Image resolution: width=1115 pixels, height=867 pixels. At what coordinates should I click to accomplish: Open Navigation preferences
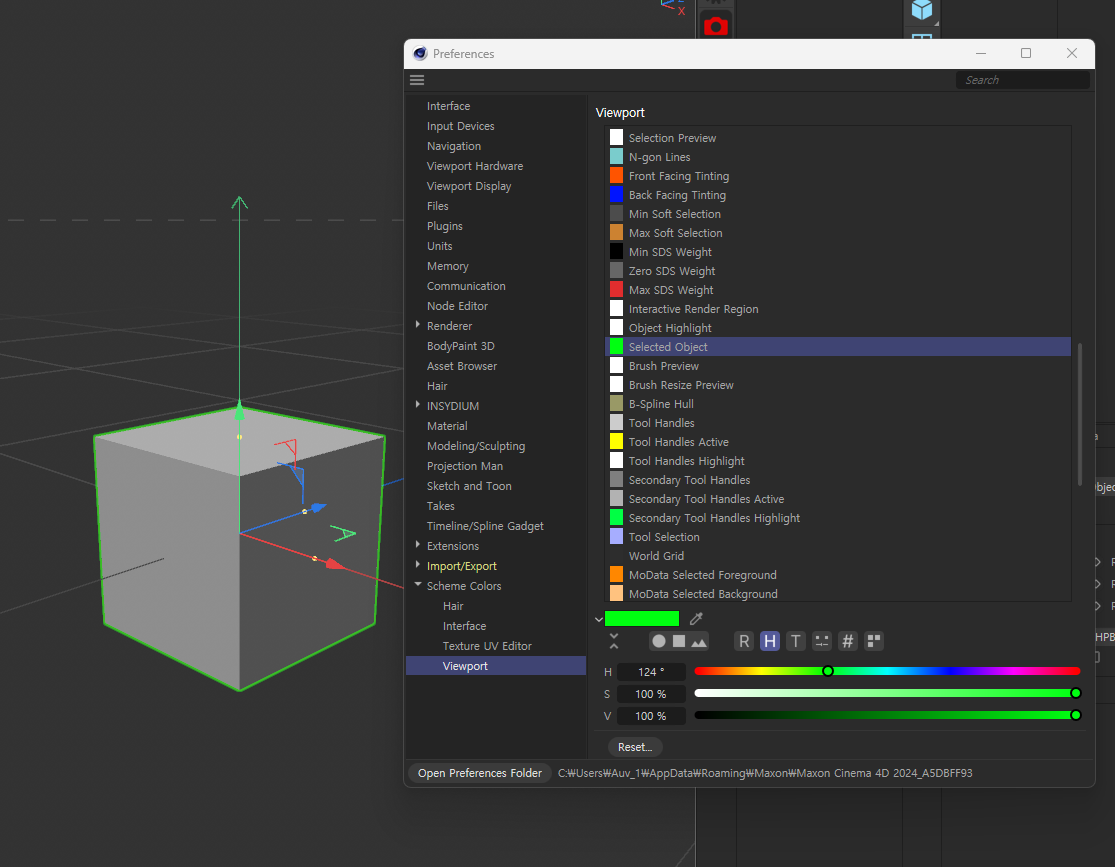454,146
